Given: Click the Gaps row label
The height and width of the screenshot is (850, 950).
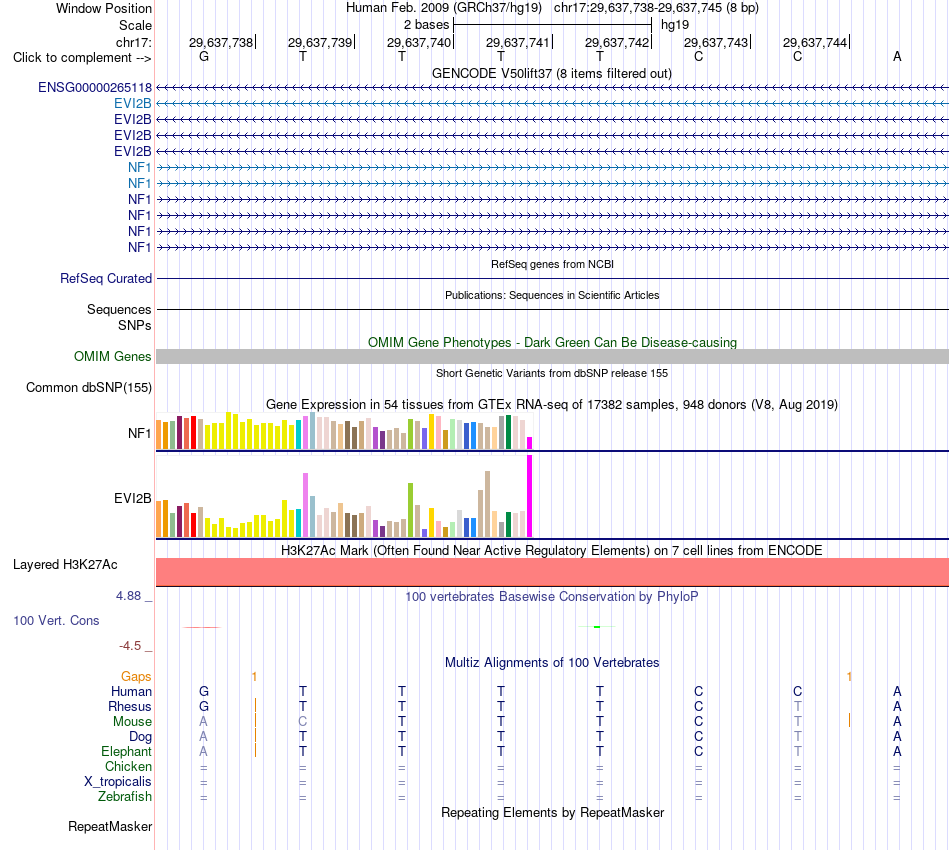Looking at the screenshot, I should pos(136,676).
